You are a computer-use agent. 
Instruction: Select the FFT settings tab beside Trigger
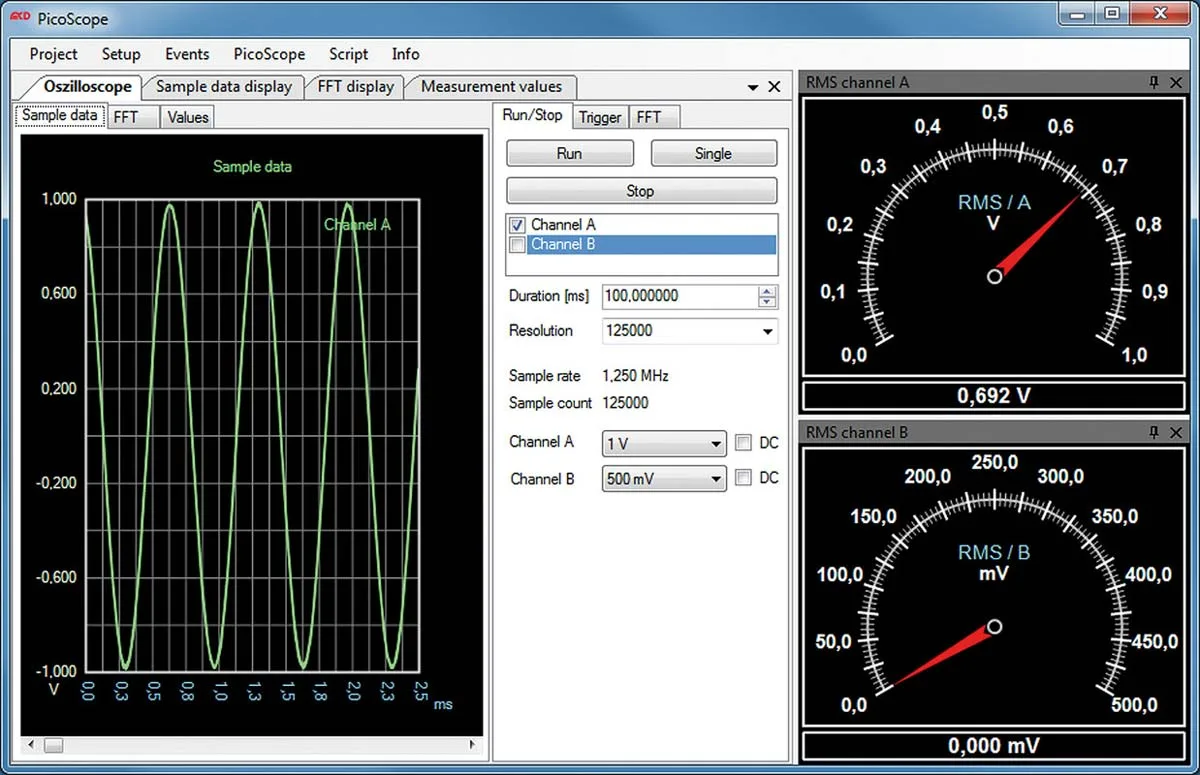653,117
